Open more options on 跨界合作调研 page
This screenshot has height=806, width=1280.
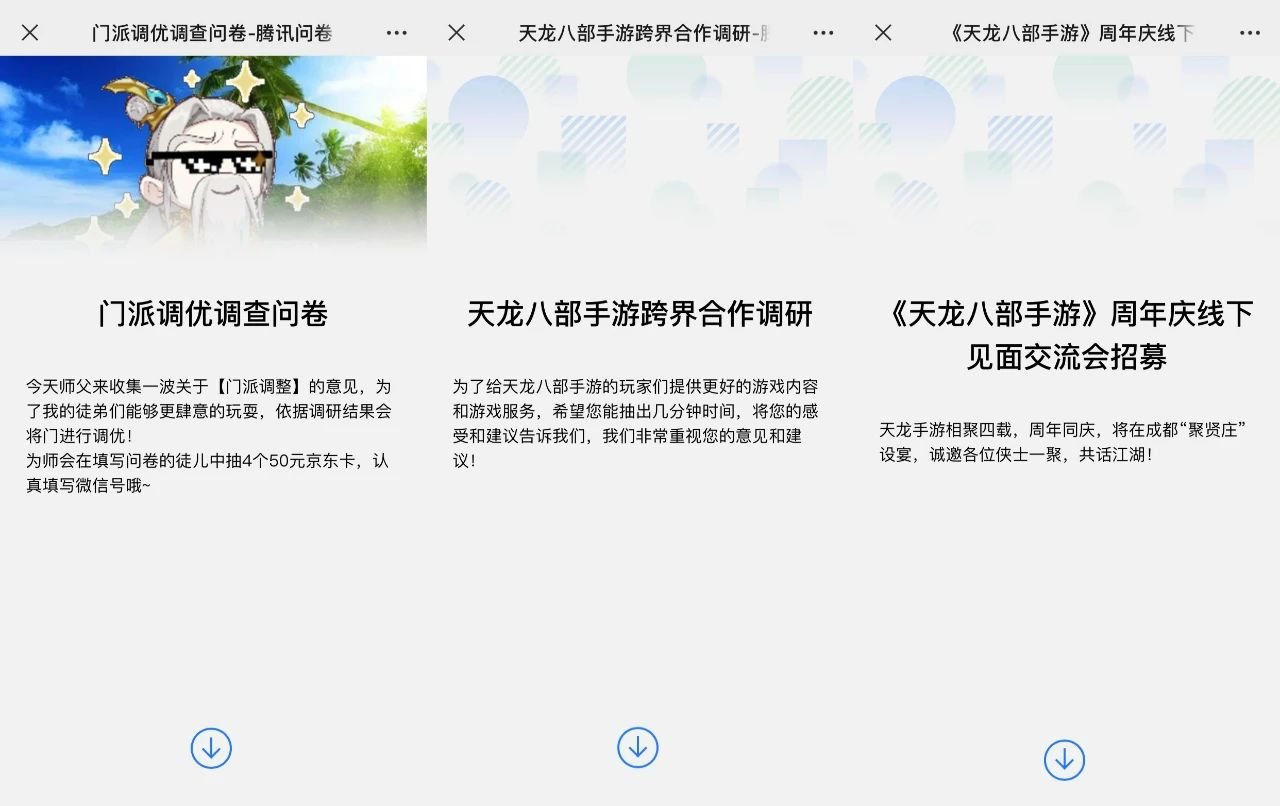pyautogui.click(x=823, y=32)
